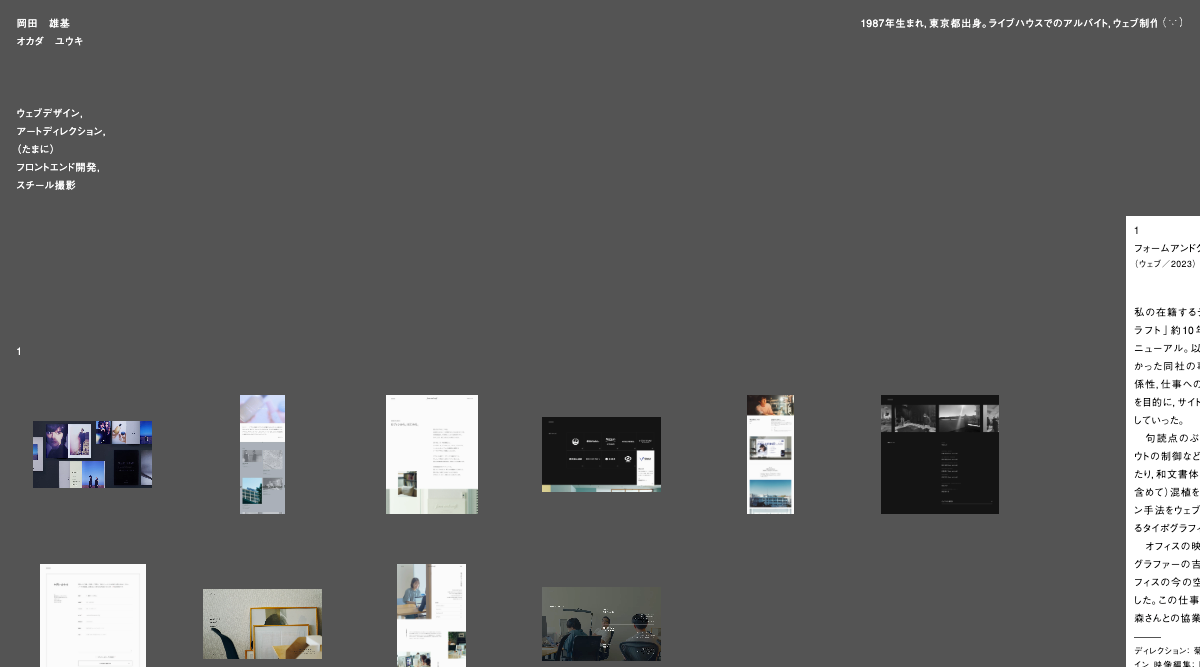Viewport: 1200px width, 667px height.
Task: Click the text (たまに)
Action: click(36, 149)
